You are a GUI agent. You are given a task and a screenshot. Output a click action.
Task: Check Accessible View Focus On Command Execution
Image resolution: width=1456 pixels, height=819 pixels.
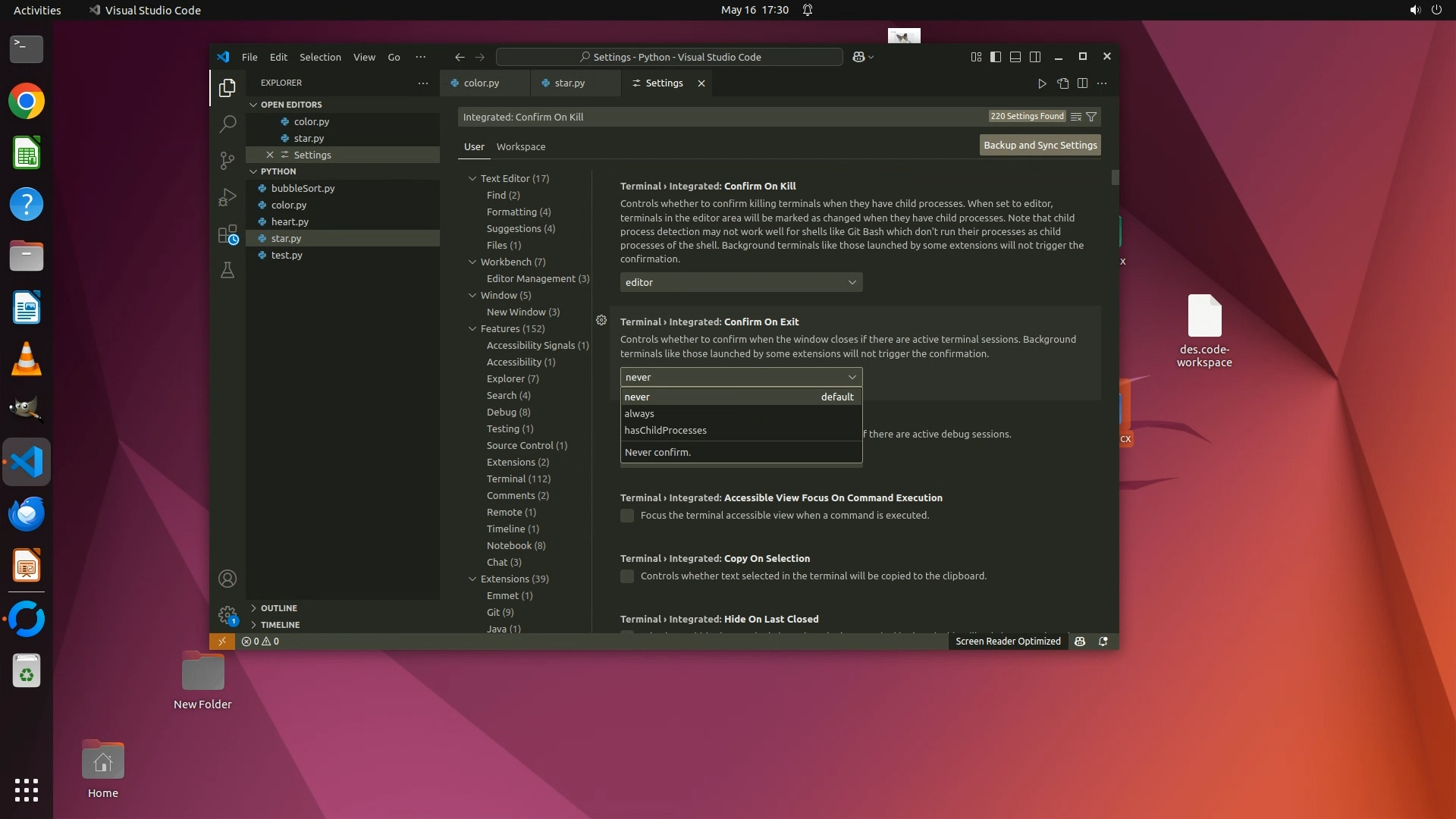tap(627, 516)
